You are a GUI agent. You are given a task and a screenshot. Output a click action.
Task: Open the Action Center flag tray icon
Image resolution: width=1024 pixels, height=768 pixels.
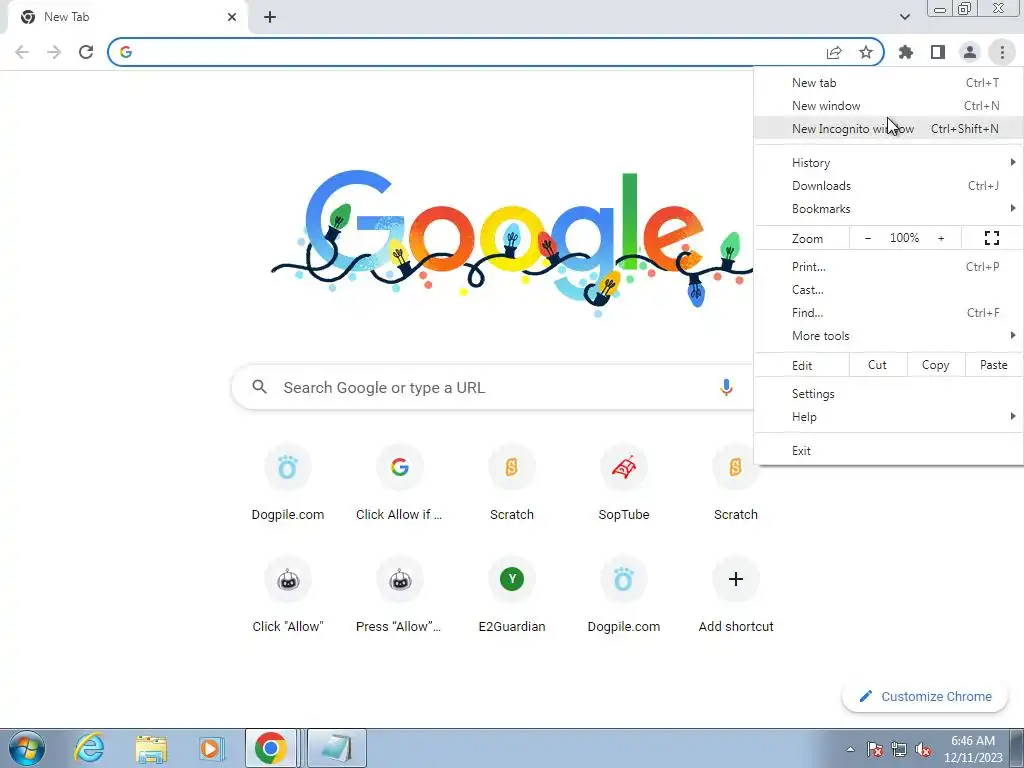click(x=874, y=749)
